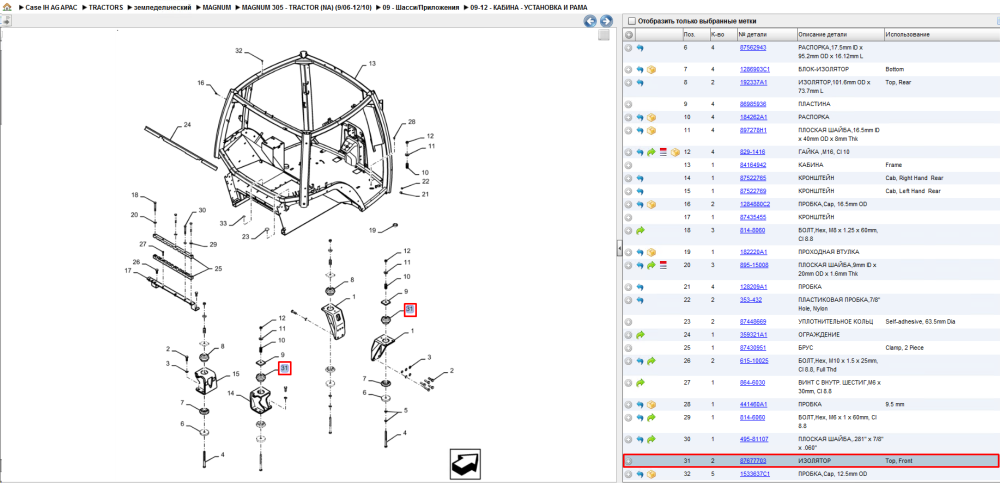Click the toolbar icon above the diagram's left edge

(x=6, y=20)
